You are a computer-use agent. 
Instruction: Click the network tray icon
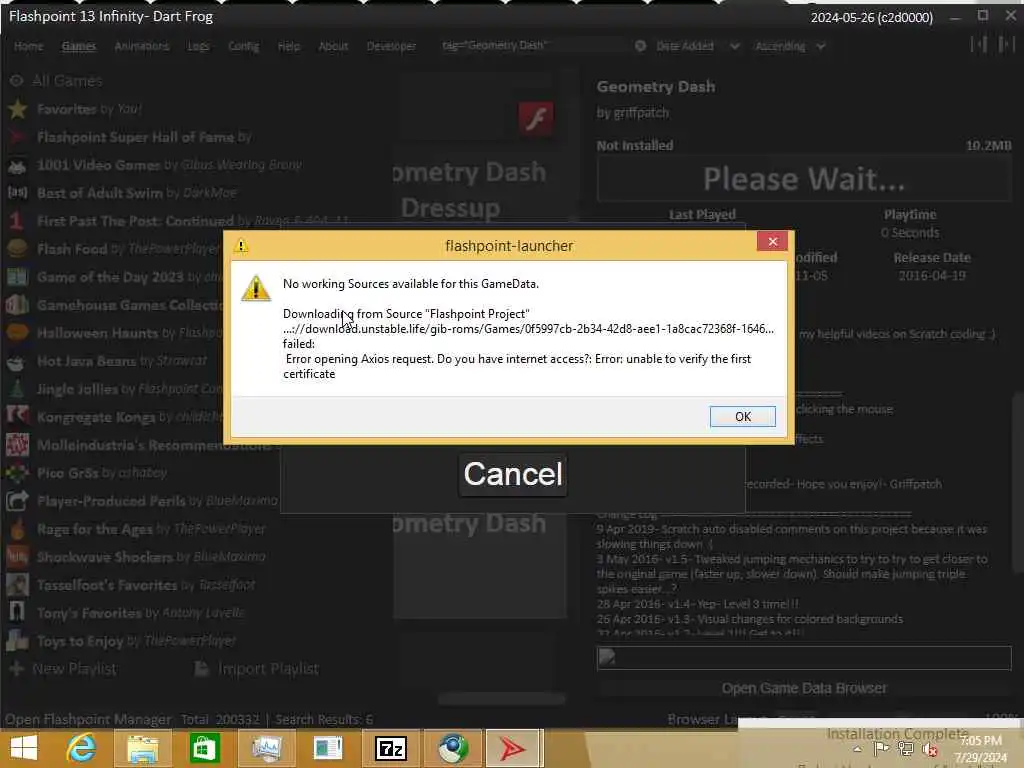coord(906,749)
